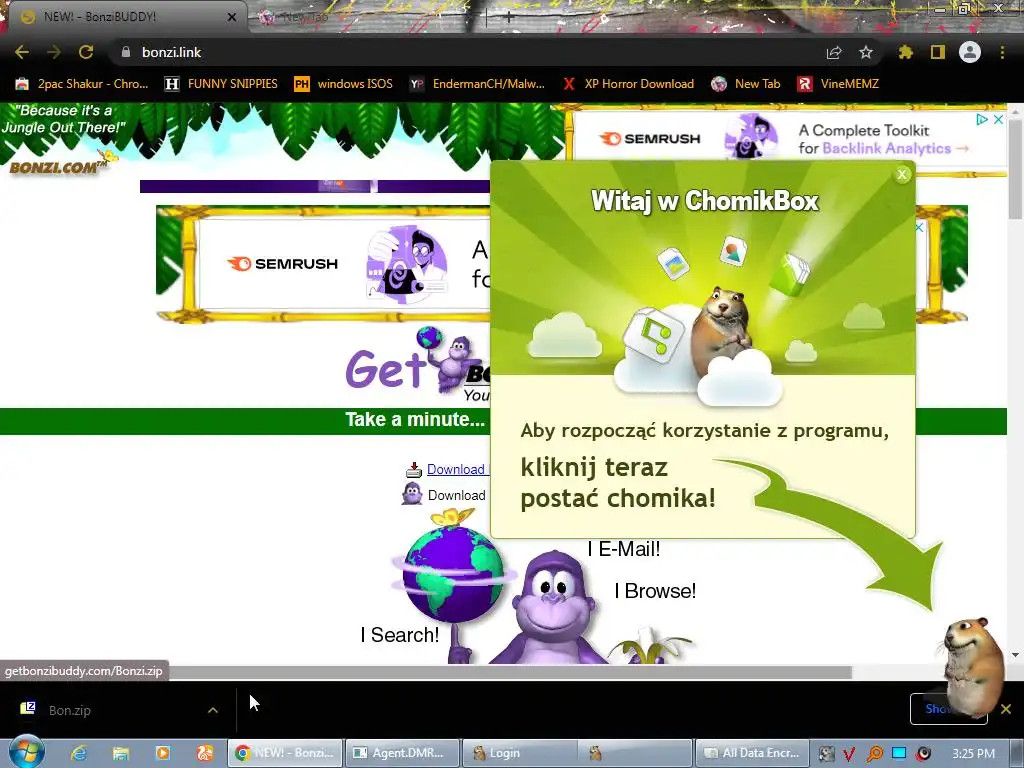Open the EndermanCH/Malw... bookmark
Image resolution: width=1024 pixels, height=768 pixels.
click(477, 84)
